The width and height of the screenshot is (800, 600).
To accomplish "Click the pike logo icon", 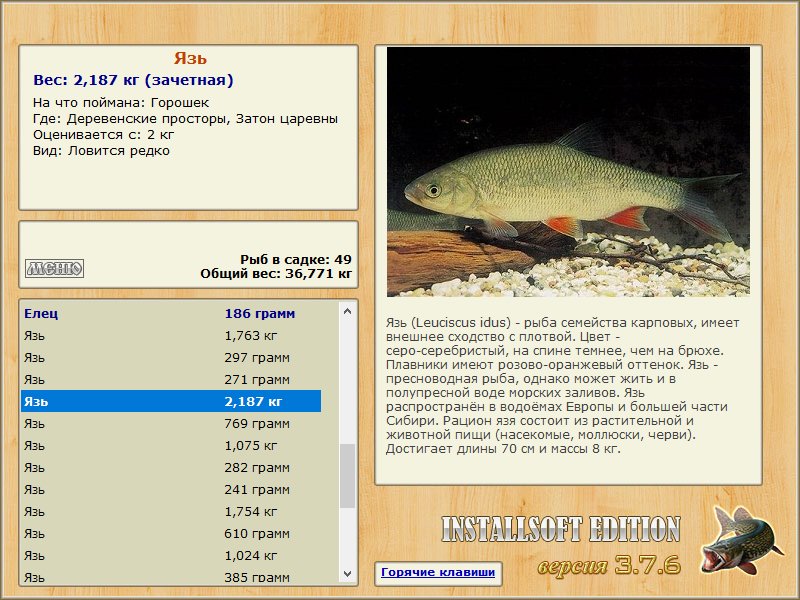I will [x=742, y=540].
